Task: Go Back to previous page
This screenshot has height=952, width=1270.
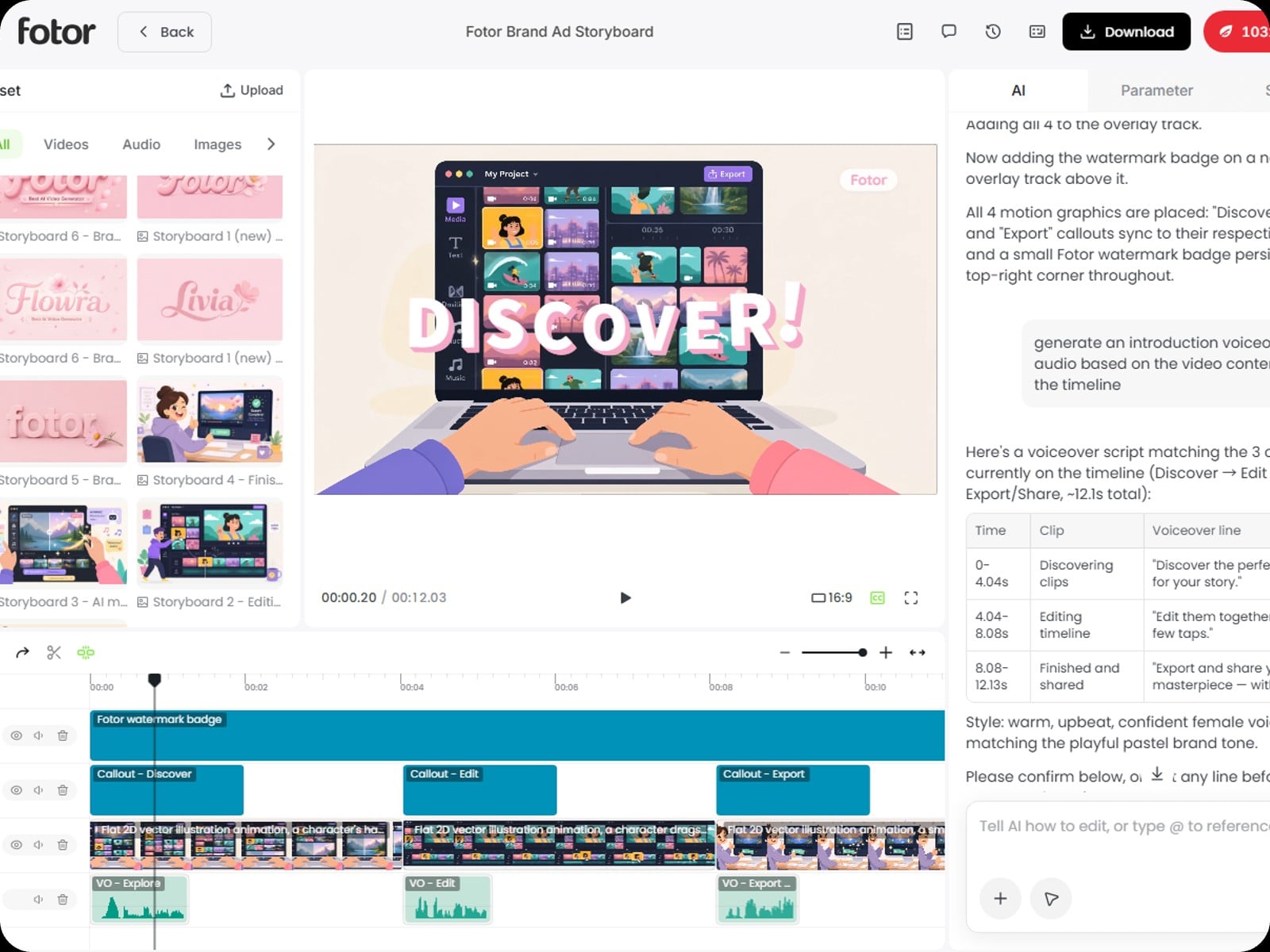Action: (164, 32)
